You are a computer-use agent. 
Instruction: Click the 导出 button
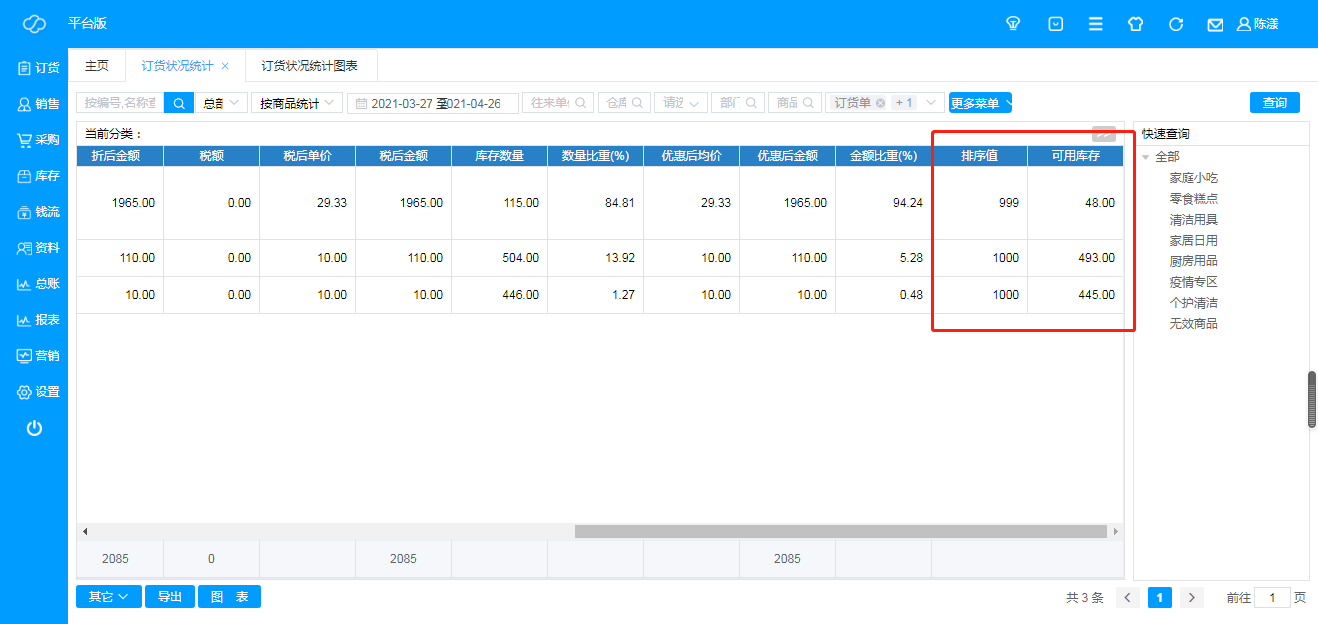click(x=169, y=597)
